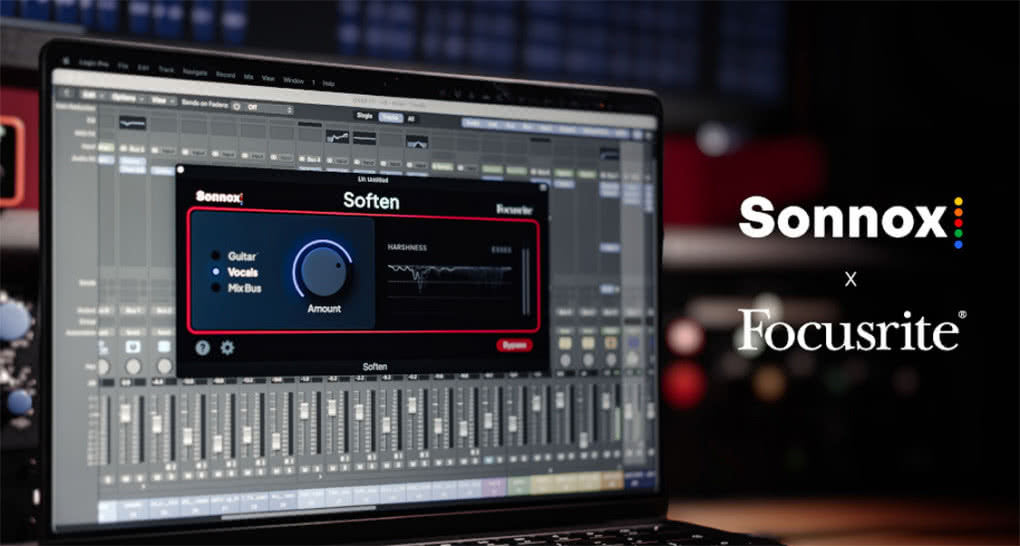The width and height of the screenshot is (1020, 546).
Task: Toggle the Esses label above the graph
Action: (x=501, y=250)
